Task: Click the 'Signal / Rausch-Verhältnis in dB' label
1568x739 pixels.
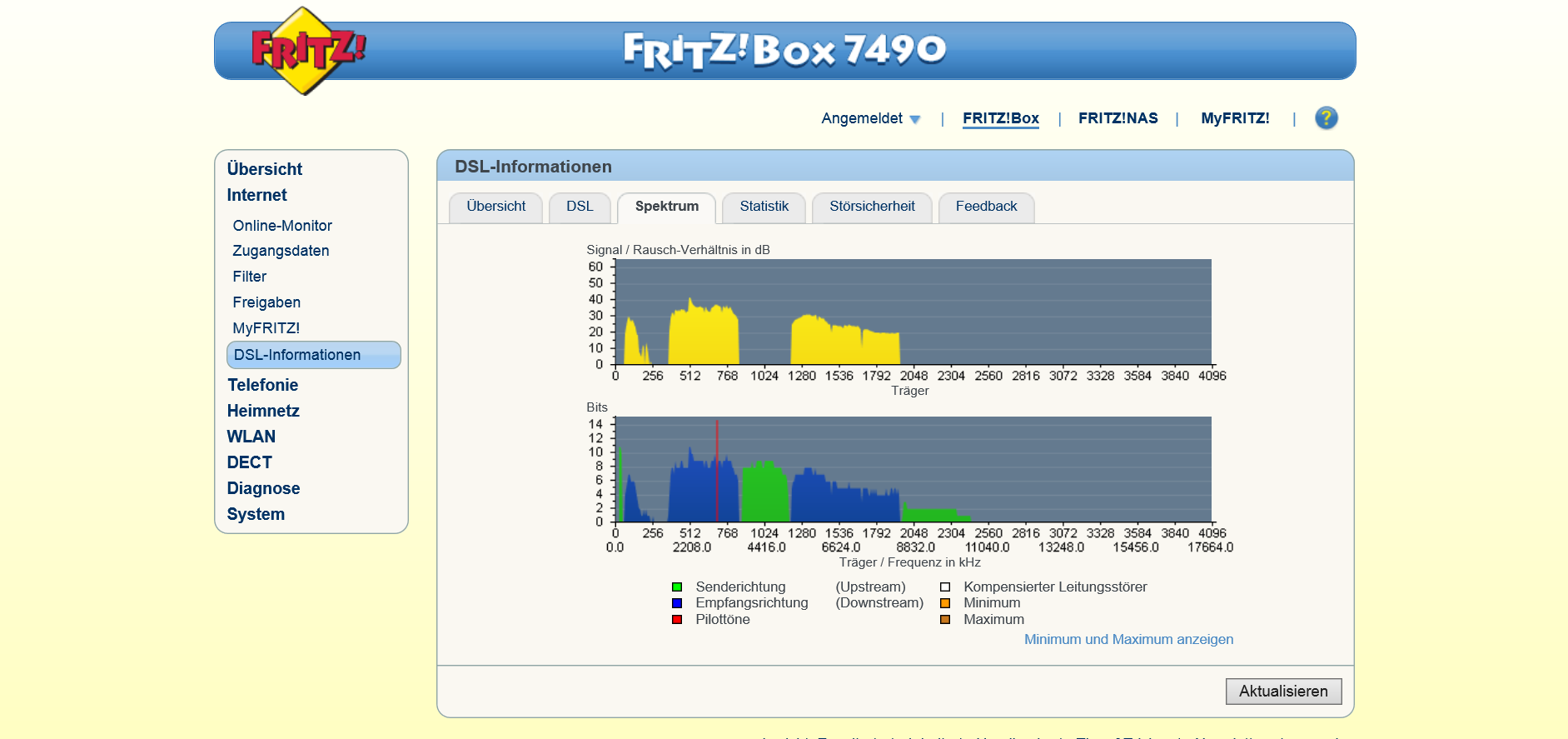Action: pyautogui.click(x=678, y=250)
